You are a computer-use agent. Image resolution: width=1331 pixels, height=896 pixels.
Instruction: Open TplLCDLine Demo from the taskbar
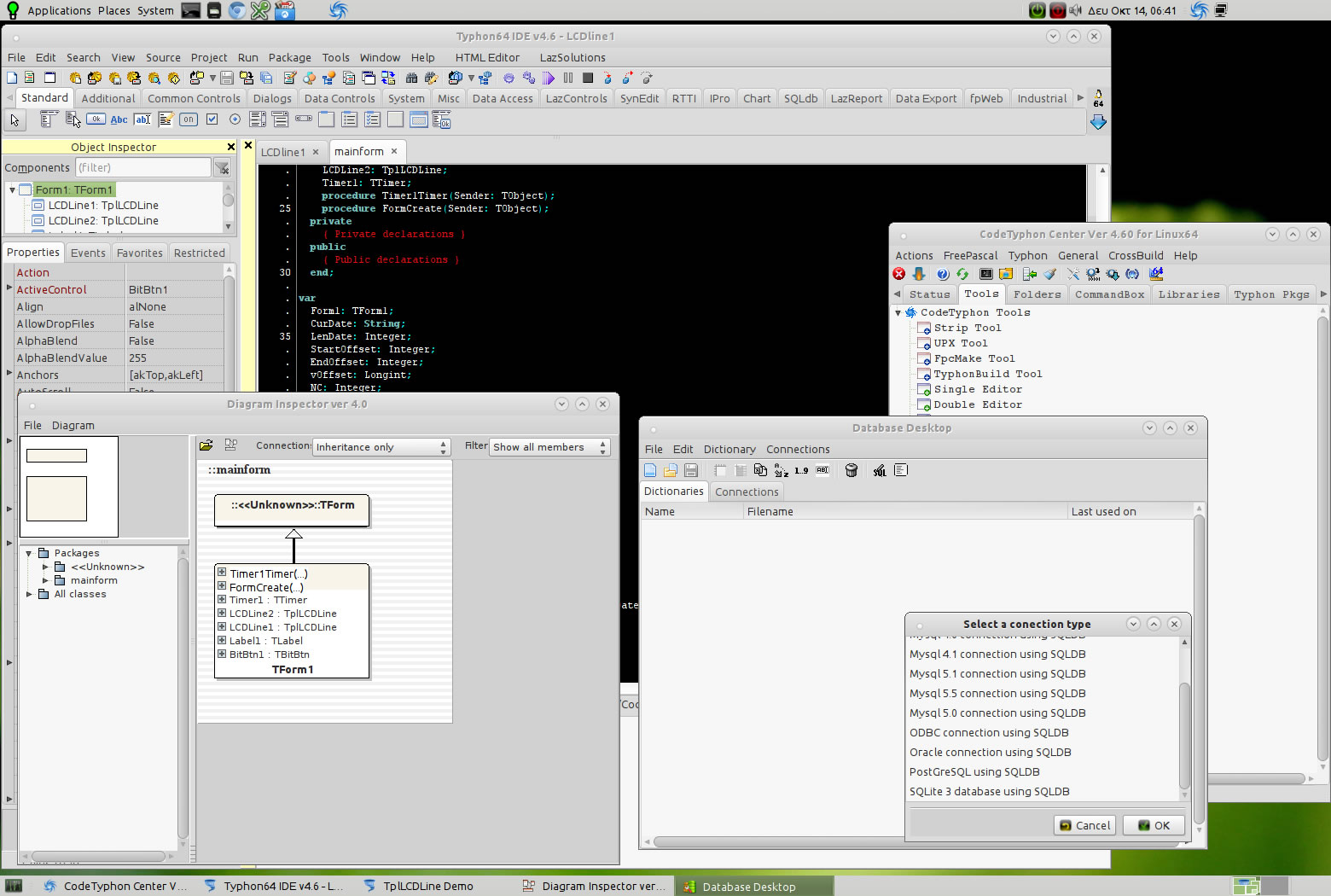428,886
